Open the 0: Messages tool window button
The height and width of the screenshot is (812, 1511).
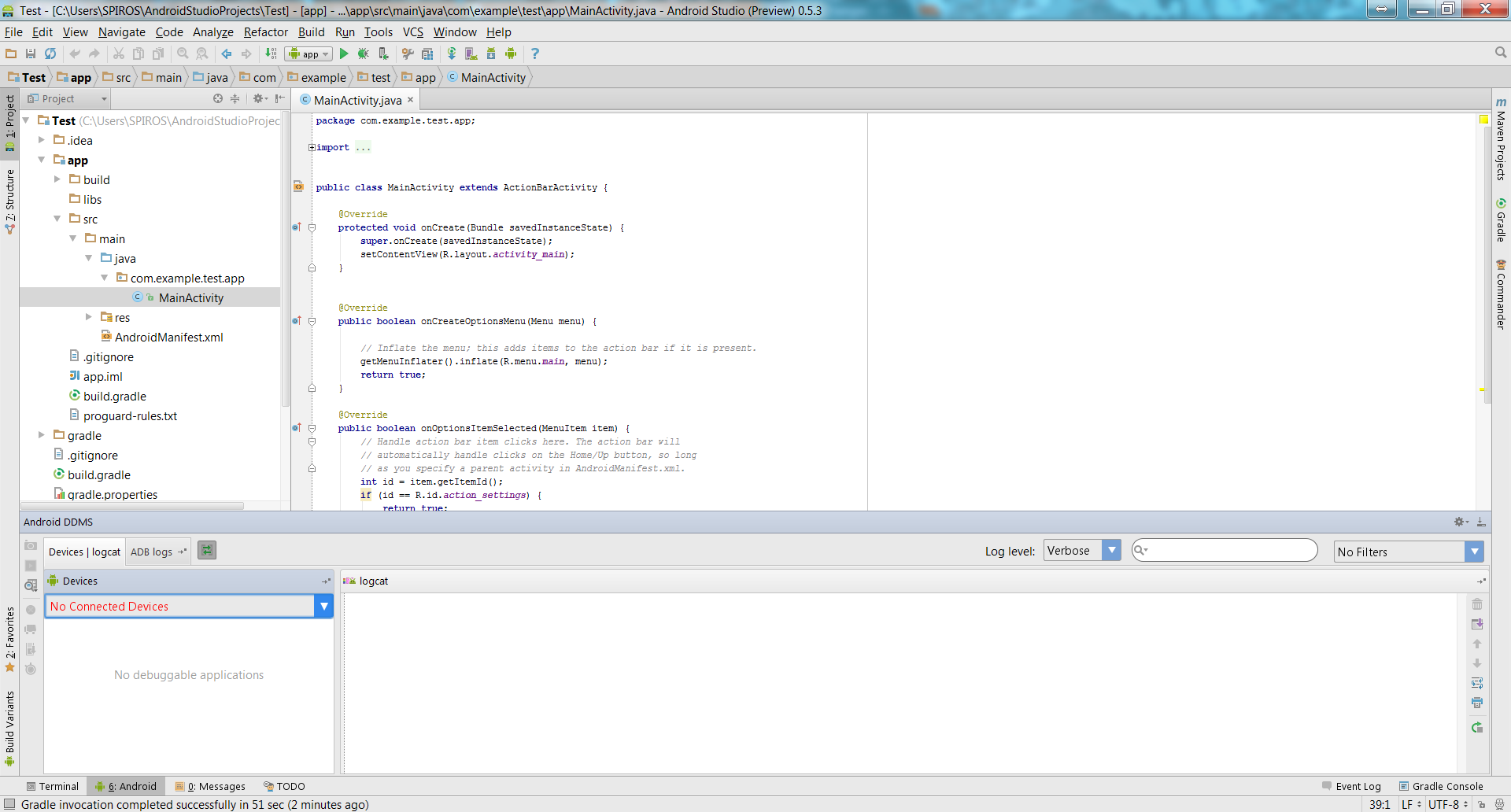(210, 786)
